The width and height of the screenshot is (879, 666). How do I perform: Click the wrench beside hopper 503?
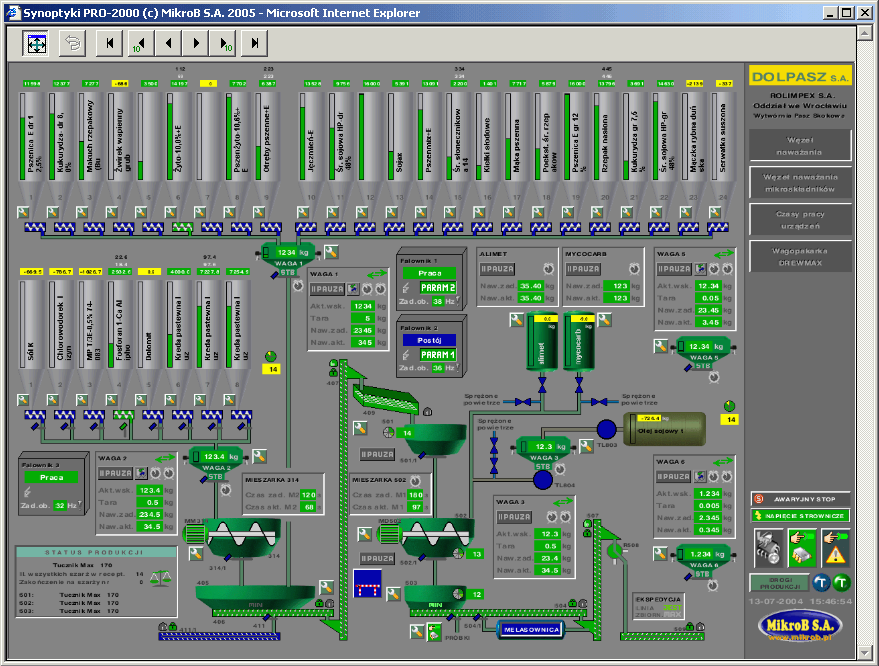[x=393, y=593]
